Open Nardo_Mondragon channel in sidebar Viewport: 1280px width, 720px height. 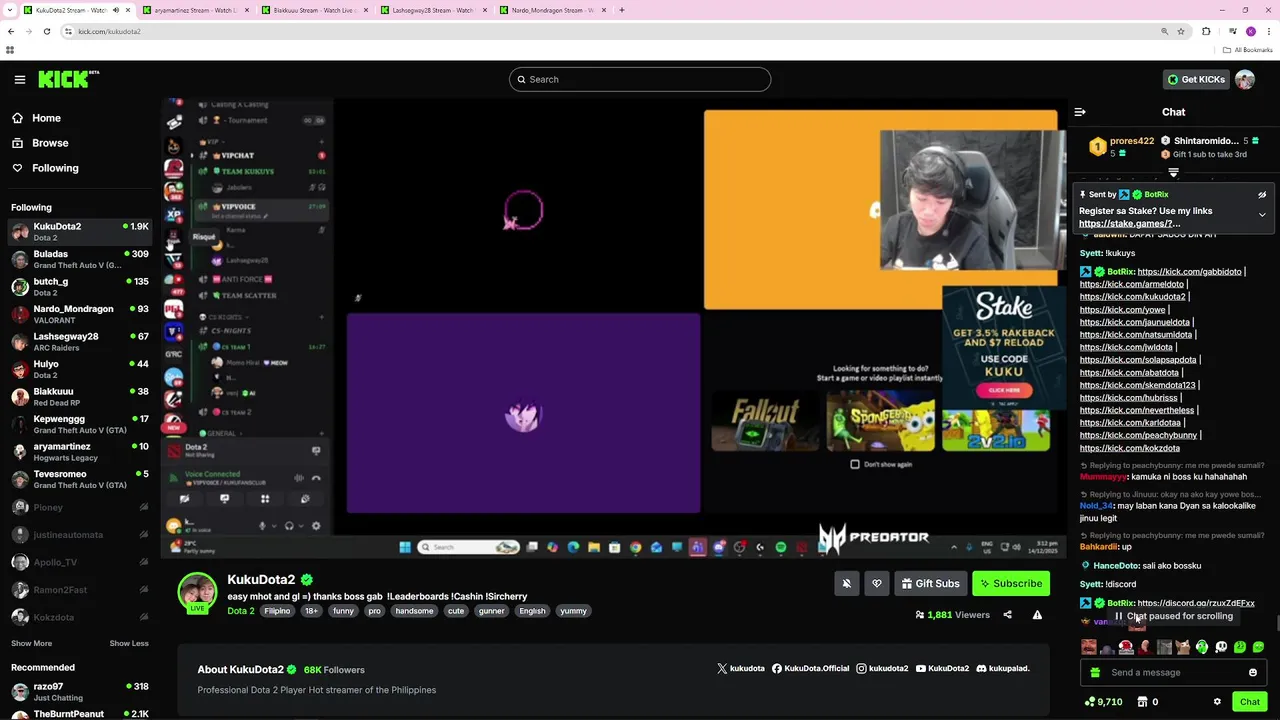(79, 314)
